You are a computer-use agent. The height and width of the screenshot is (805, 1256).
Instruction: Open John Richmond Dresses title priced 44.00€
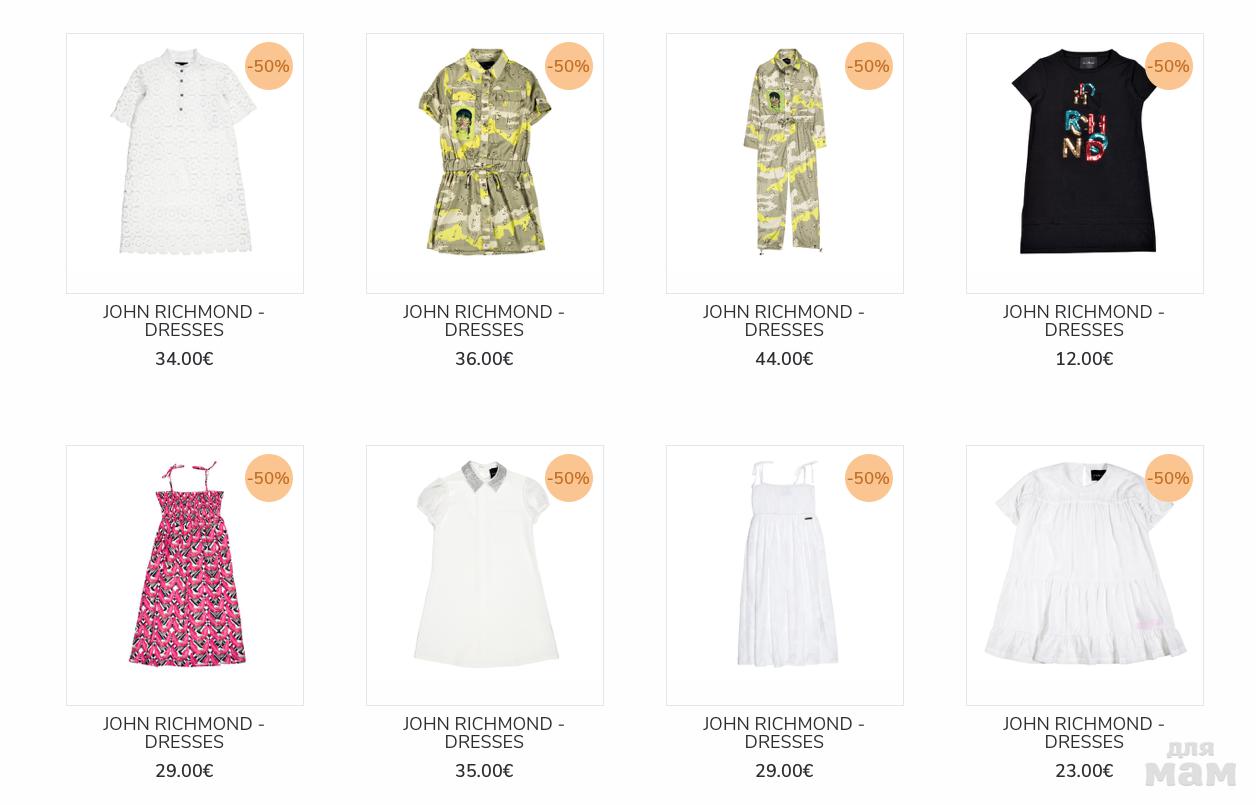[784, 321]
